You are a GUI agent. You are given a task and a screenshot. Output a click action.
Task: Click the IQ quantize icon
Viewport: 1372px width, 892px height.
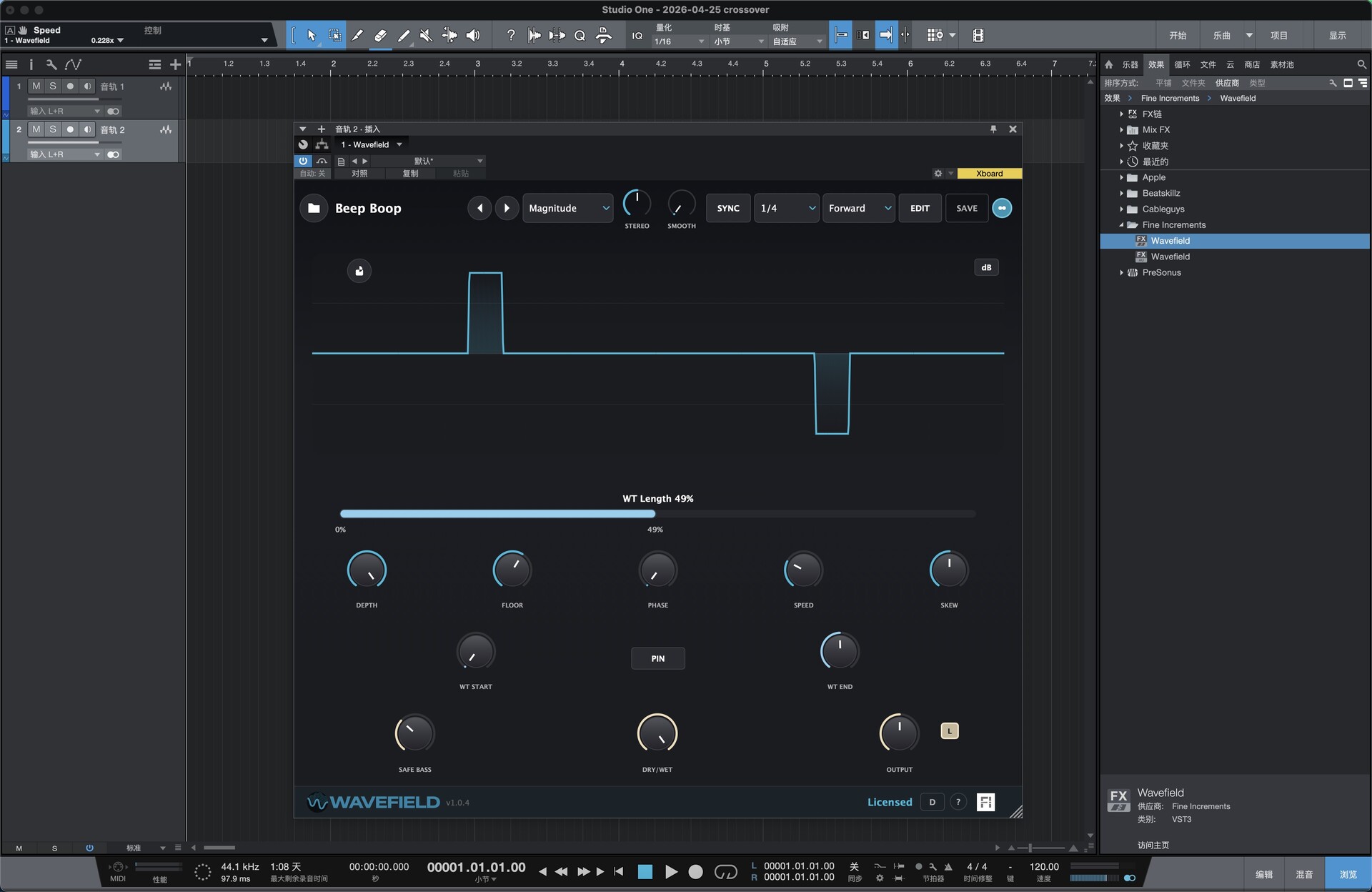click(637, 36)
